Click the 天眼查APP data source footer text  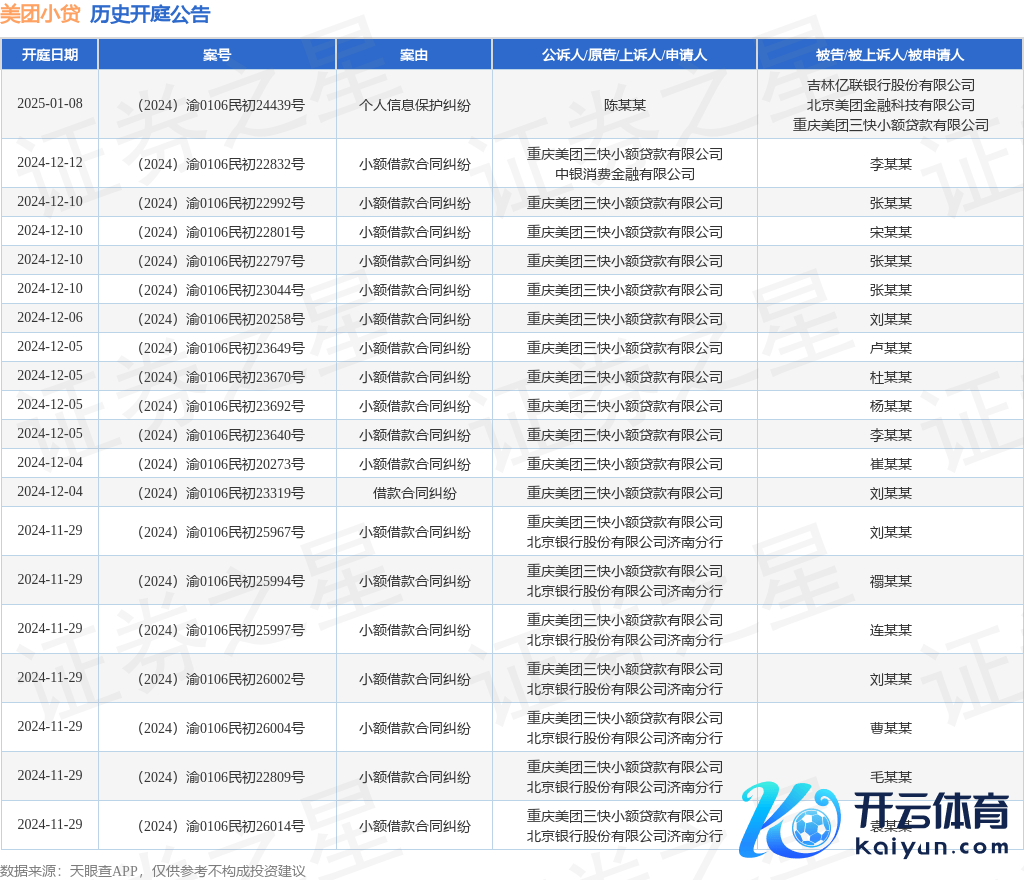(x=105, y=871)
